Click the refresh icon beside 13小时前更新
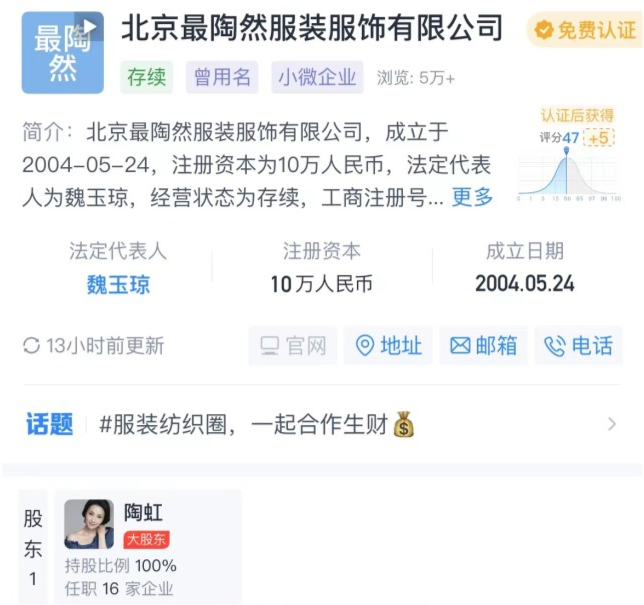Viewport: 644px width, 605px height. click(x=32, y=345)
